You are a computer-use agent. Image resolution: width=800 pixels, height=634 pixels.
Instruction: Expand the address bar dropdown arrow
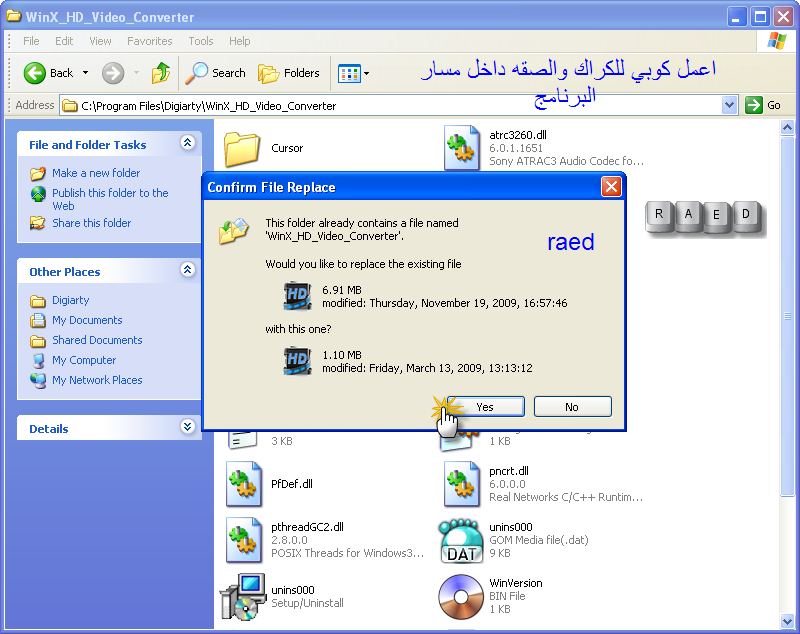point(729,105)
